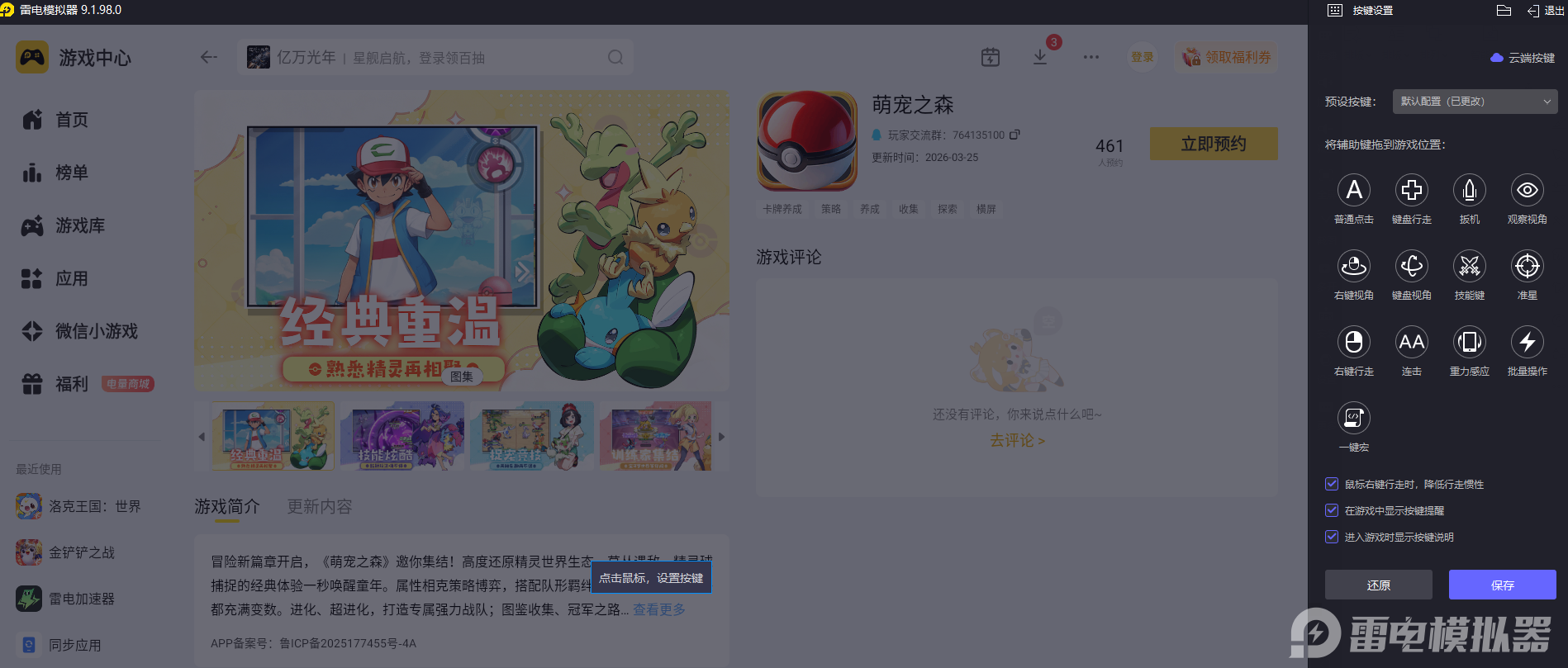The height and width of the screenshot is (668, 1568).
Task: Show next thumbnails with right arrow
Action: click(x=721, y=437)
